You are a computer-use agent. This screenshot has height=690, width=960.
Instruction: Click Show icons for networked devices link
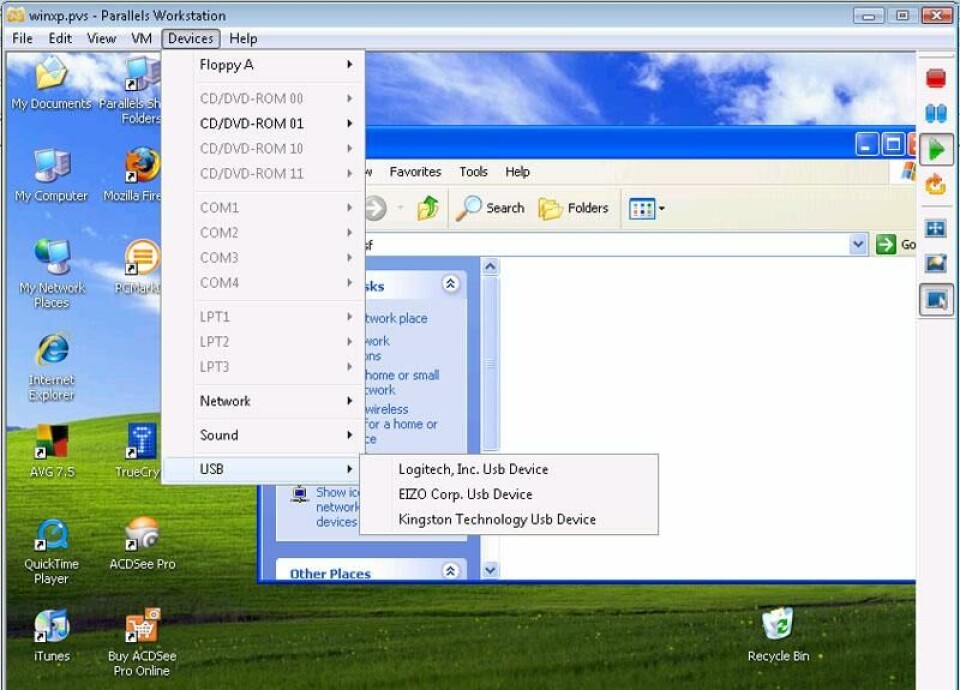click(x=336, y=507)
